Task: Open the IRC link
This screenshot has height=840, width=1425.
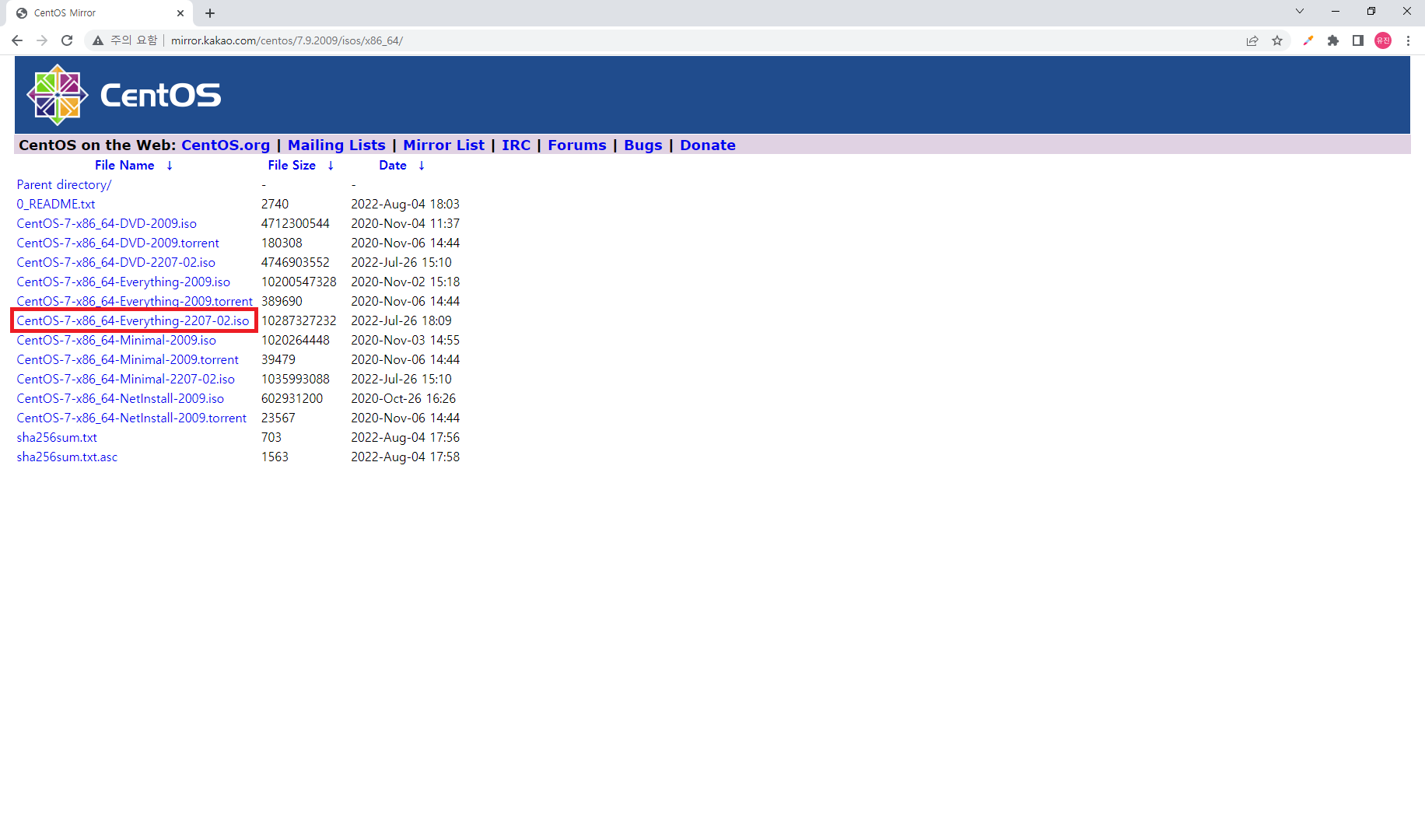Action: 516,145
